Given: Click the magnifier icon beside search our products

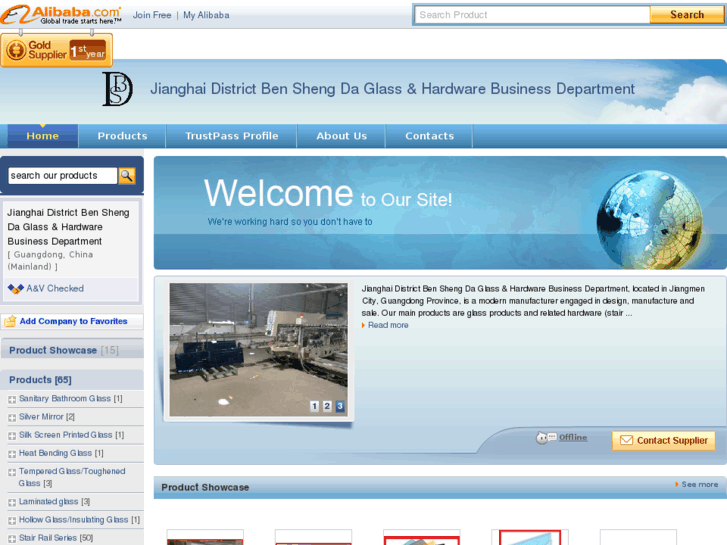Looking at the screenshot, I should click(127, 175).
